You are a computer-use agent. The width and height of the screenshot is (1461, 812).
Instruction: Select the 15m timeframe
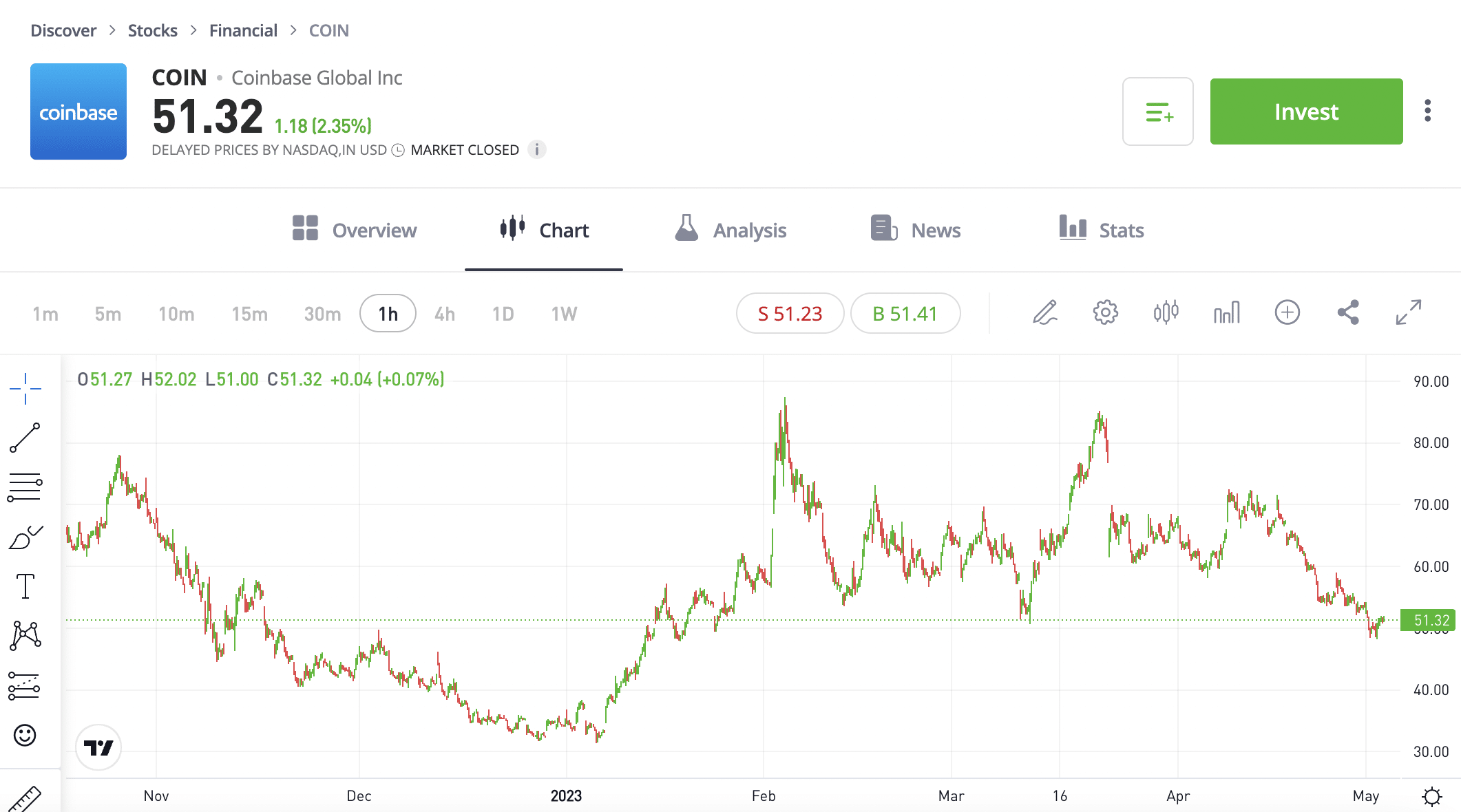click(249, 314)
